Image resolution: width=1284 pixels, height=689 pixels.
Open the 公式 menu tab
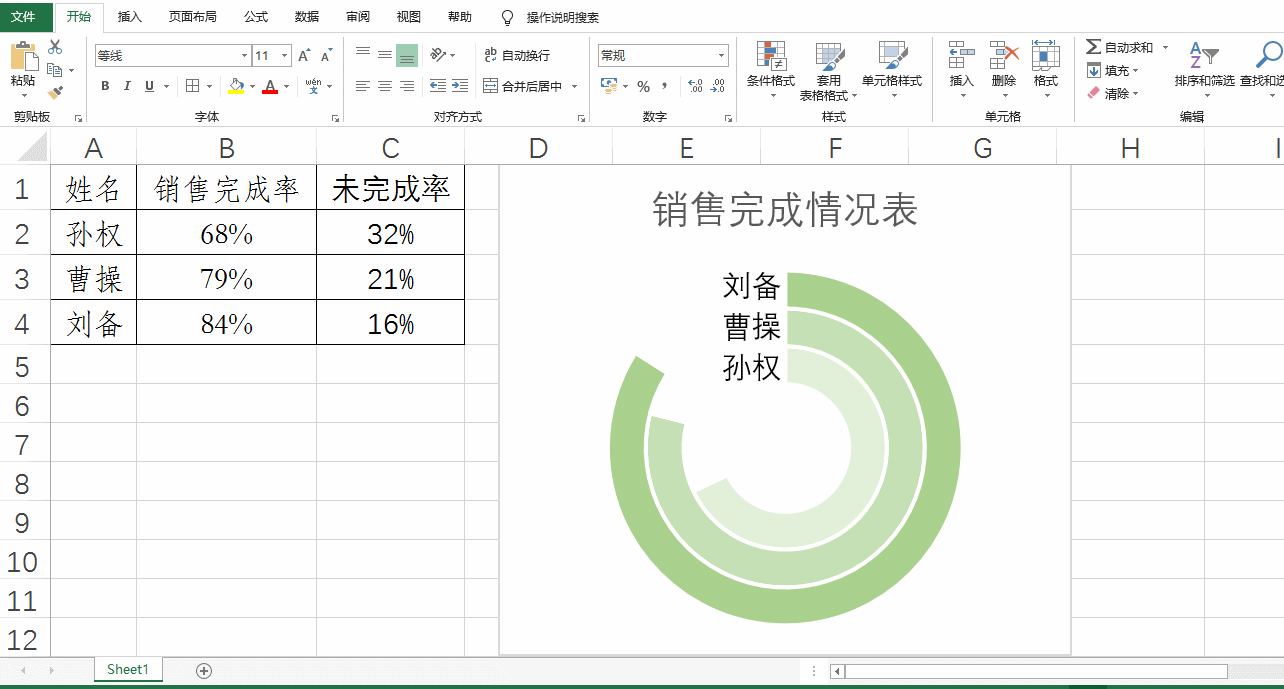tap(256, 16)
